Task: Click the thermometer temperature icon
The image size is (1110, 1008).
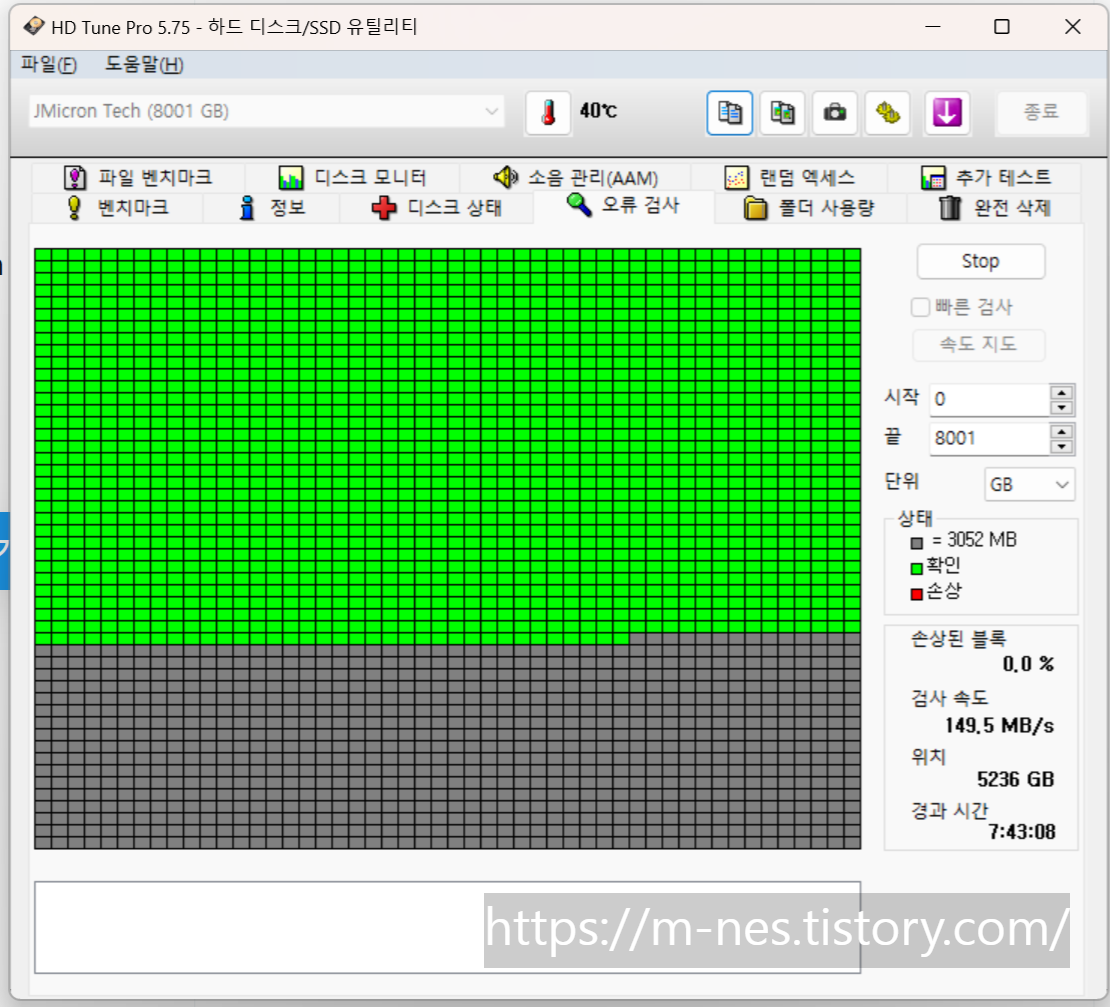Action: pyautogui.click(x=548, y=113)
